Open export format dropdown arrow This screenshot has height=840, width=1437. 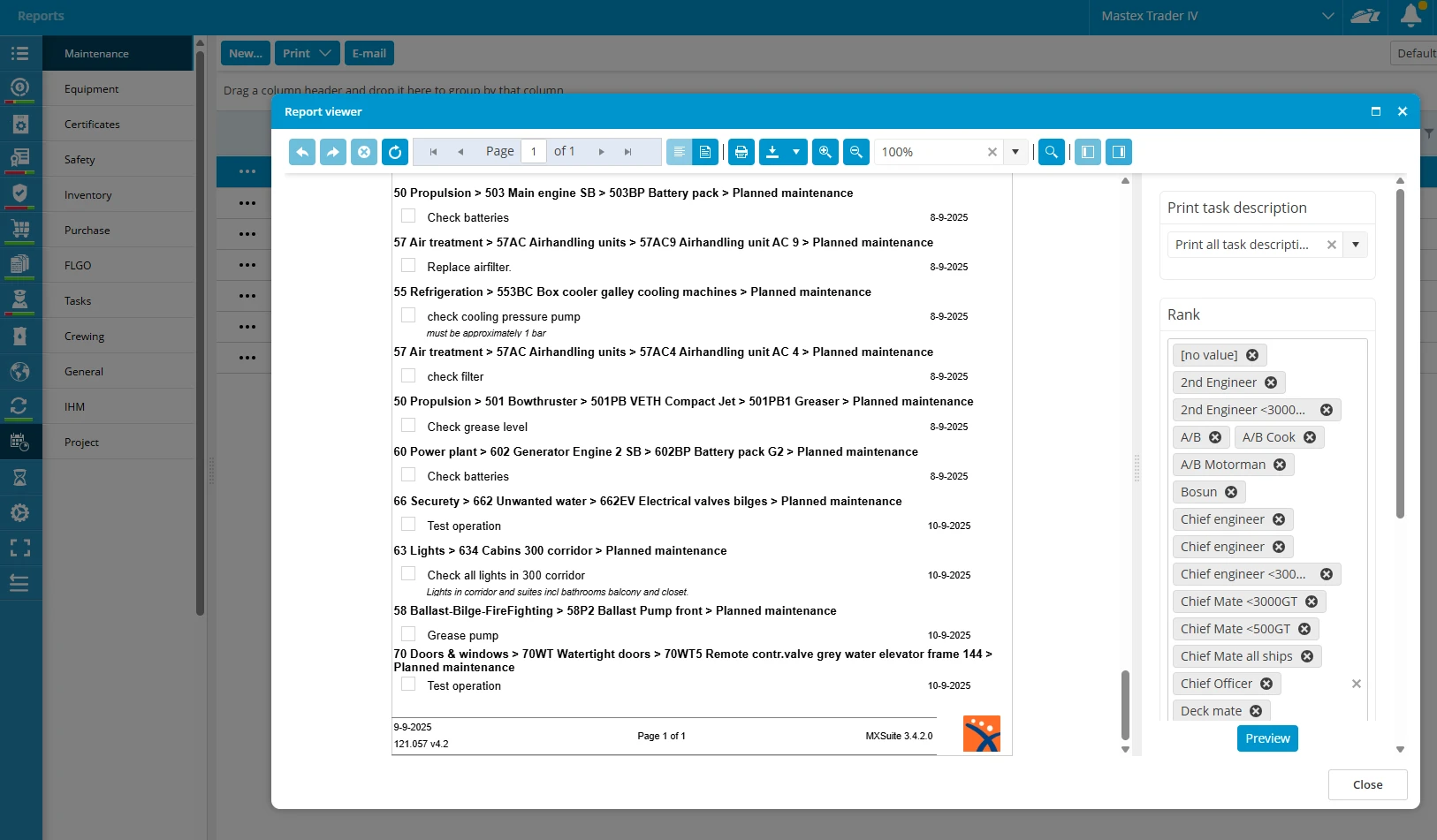tap(795, 152)
